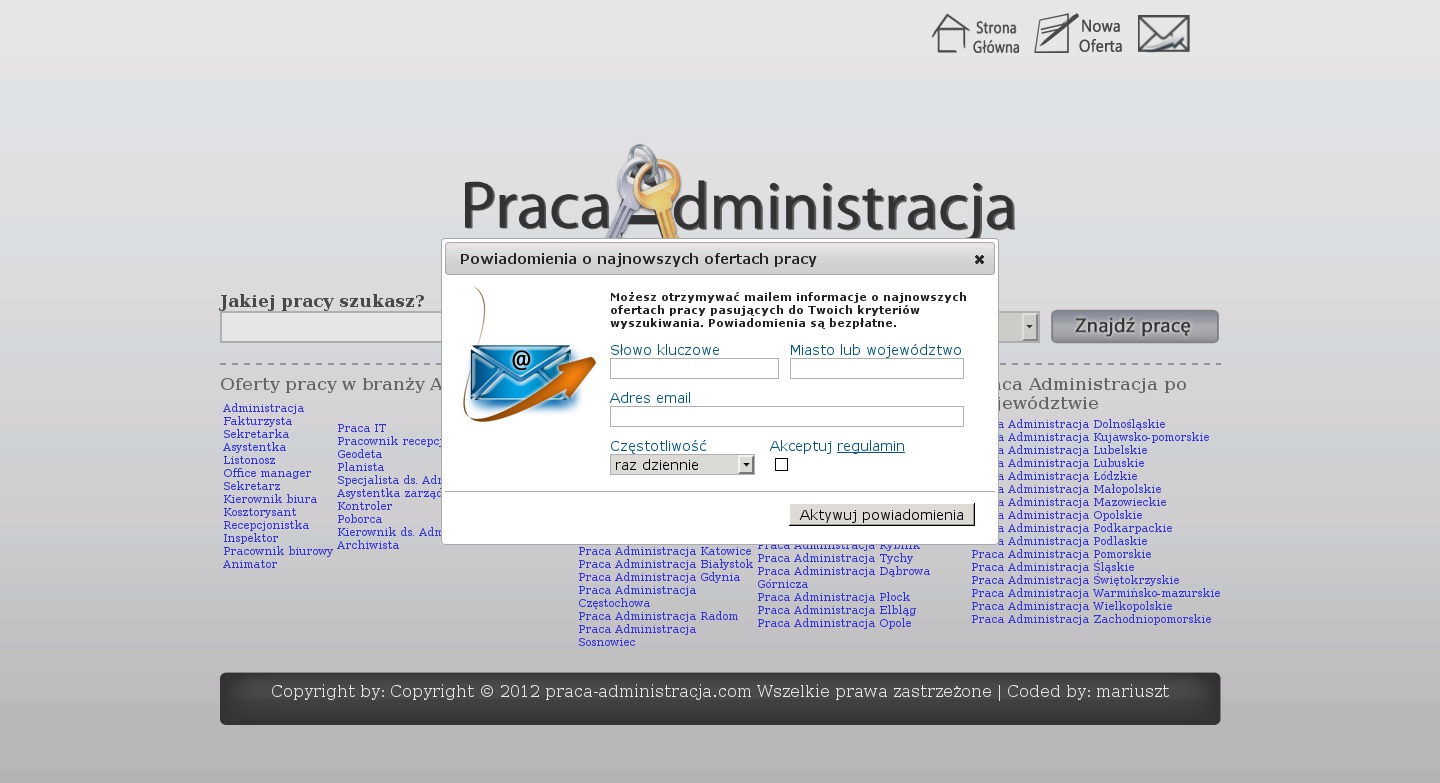Expand the location dropdown beside Znajdź pracę
Screen dimensions: 1440x783
coord(1029,327)
